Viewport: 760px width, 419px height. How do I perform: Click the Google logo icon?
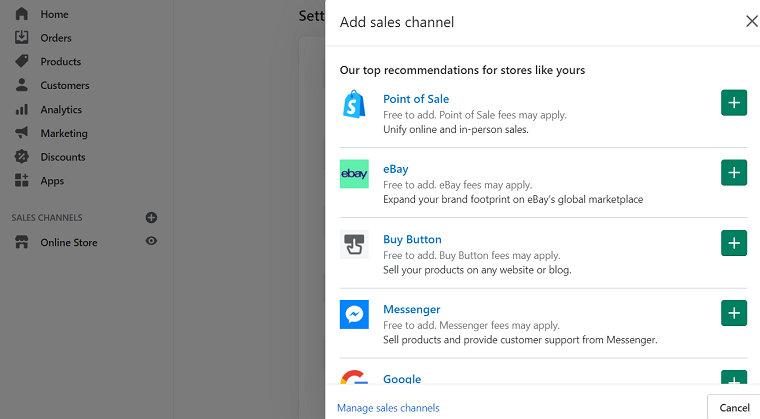coord(354,377)
